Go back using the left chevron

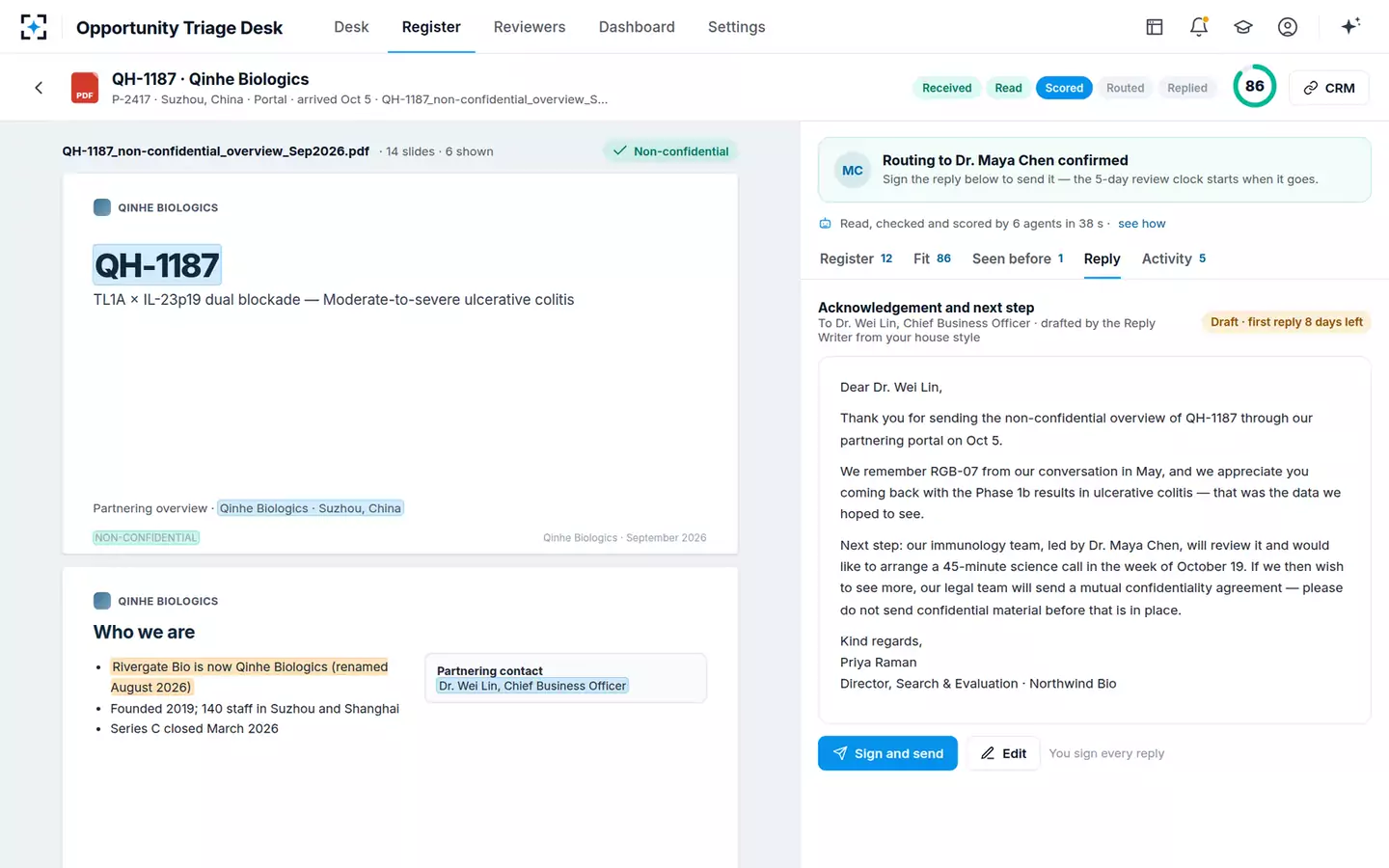39,88
